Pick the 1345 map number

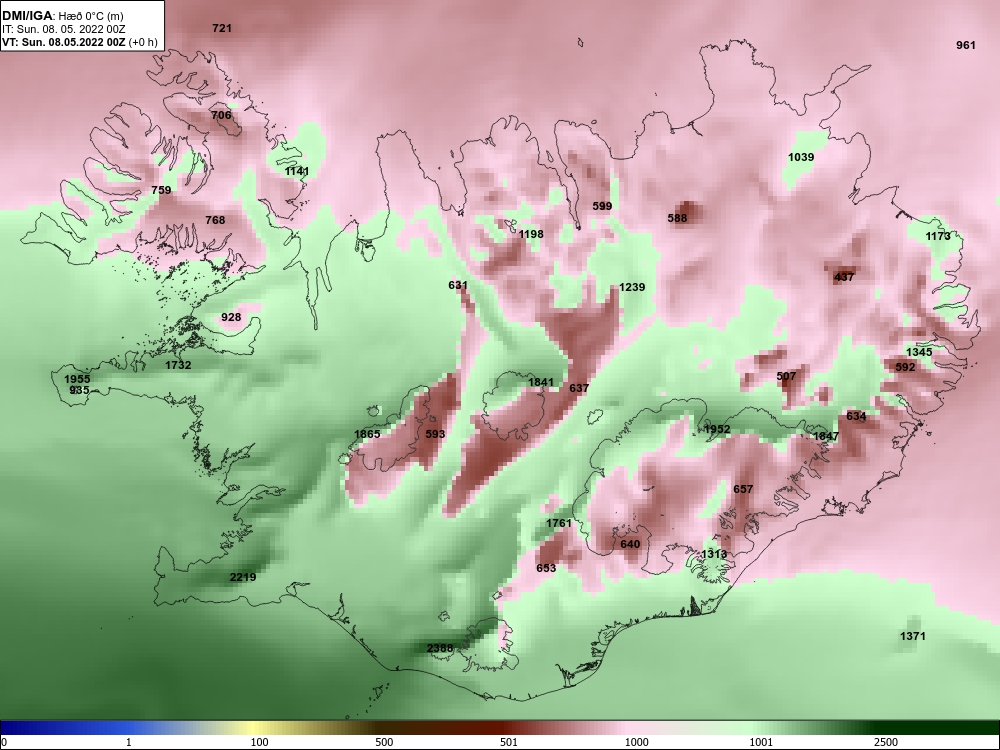(x=919, y=352)
